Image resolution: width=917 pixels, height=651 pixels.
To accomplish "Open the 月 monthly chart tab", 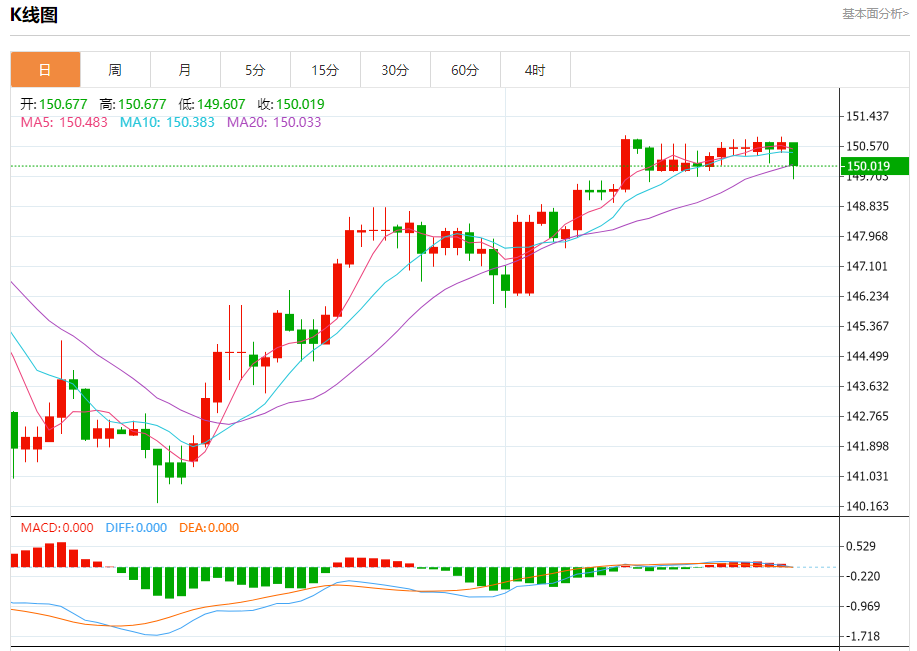I will point(185,70).
